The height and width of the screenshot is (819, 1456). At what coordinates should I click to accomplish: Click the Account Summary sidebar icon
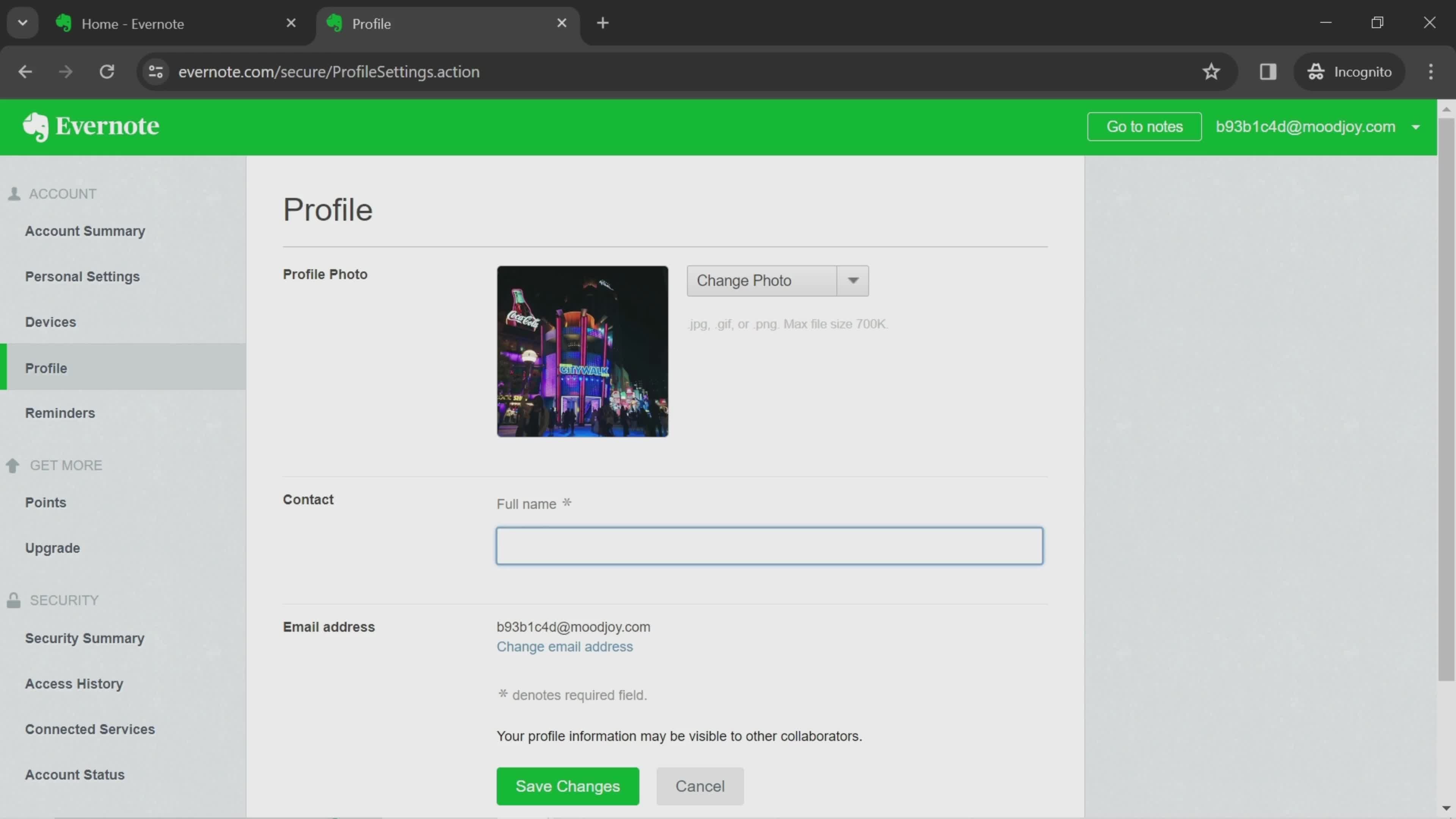85,231
